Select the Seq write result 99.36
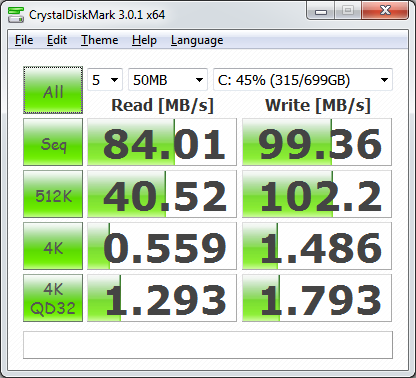This screenshot has height=378, width=416. 317,142
